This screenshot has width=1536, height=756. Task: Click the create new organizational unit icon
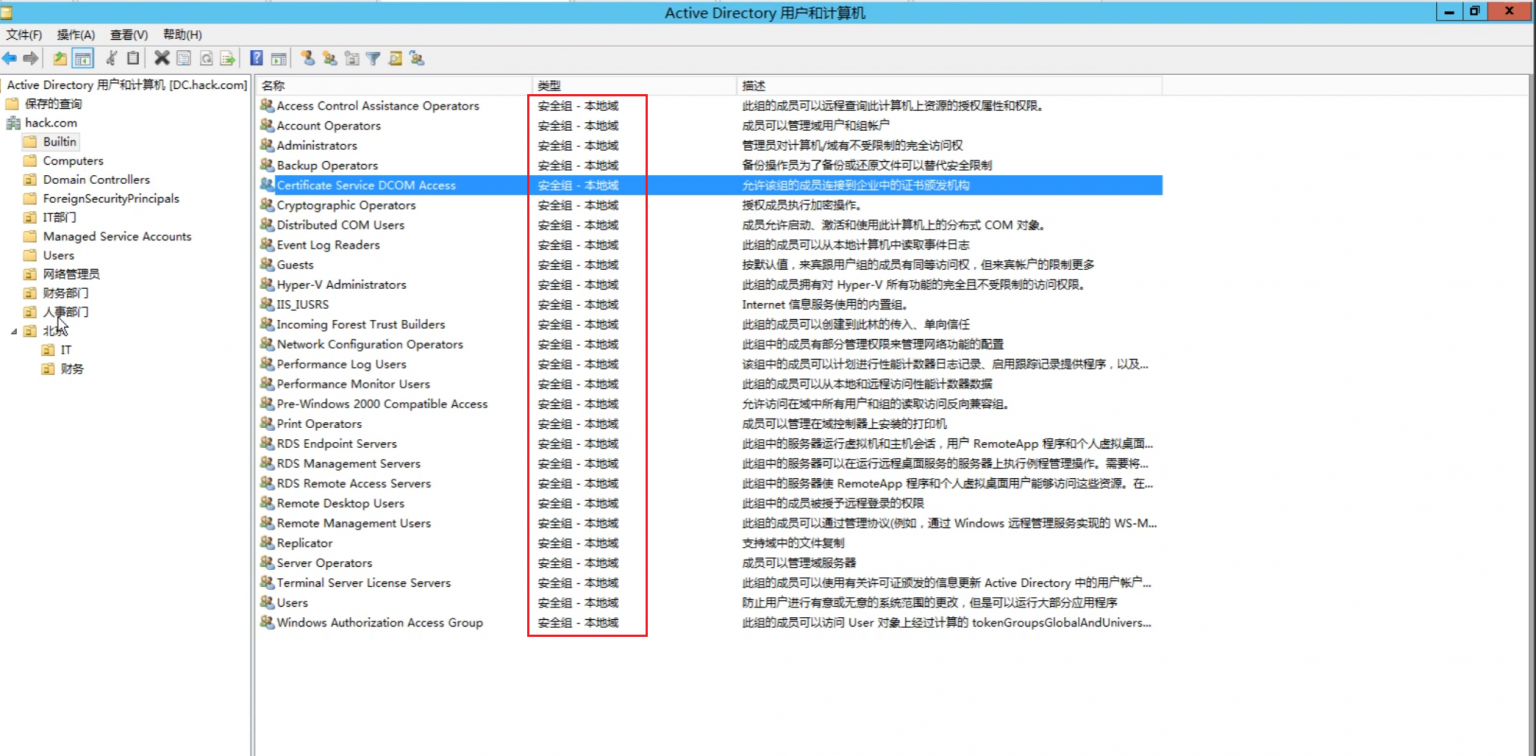point(352,58)
